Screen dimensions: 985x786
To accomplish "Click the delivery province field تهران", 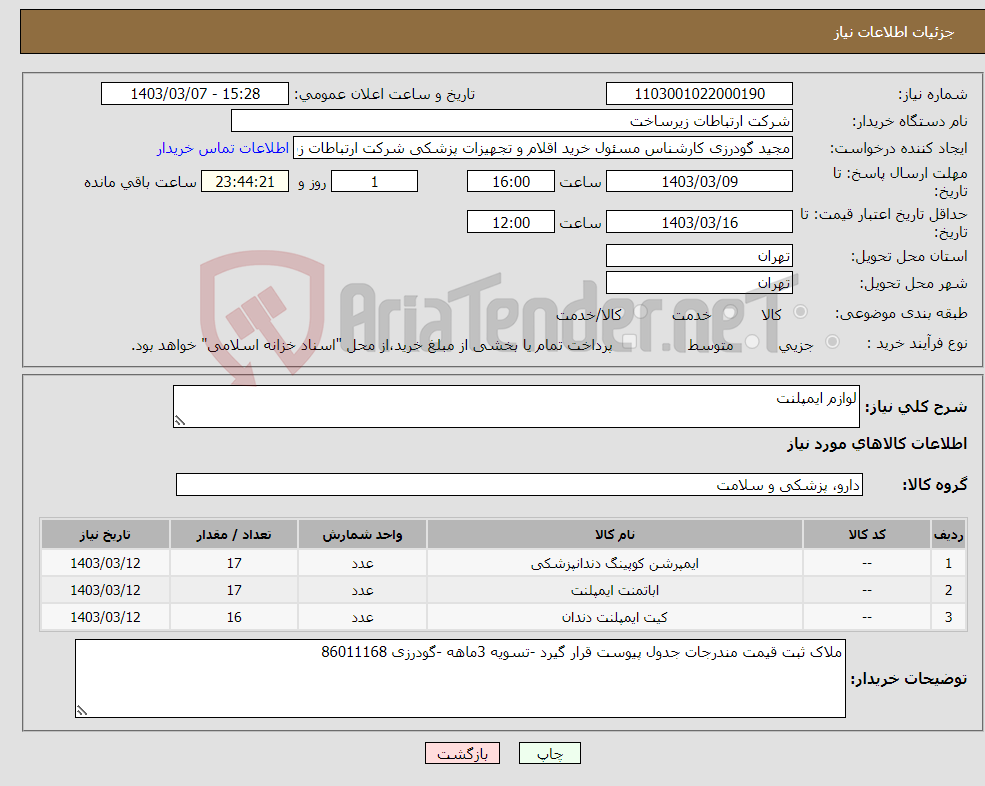I will pyautogui.click(x=699, y=256).
